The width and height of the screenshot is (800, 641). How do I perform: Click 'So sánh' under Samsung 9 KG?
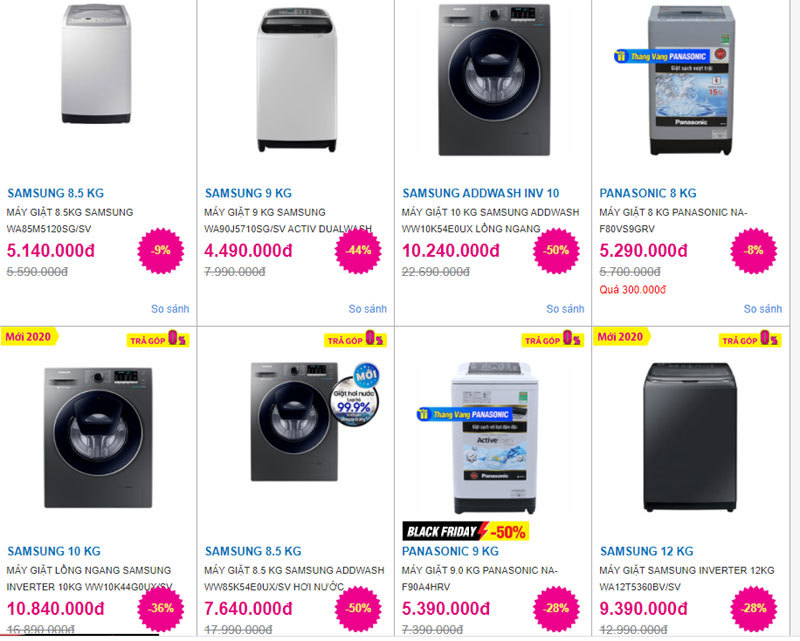(367, 309)
